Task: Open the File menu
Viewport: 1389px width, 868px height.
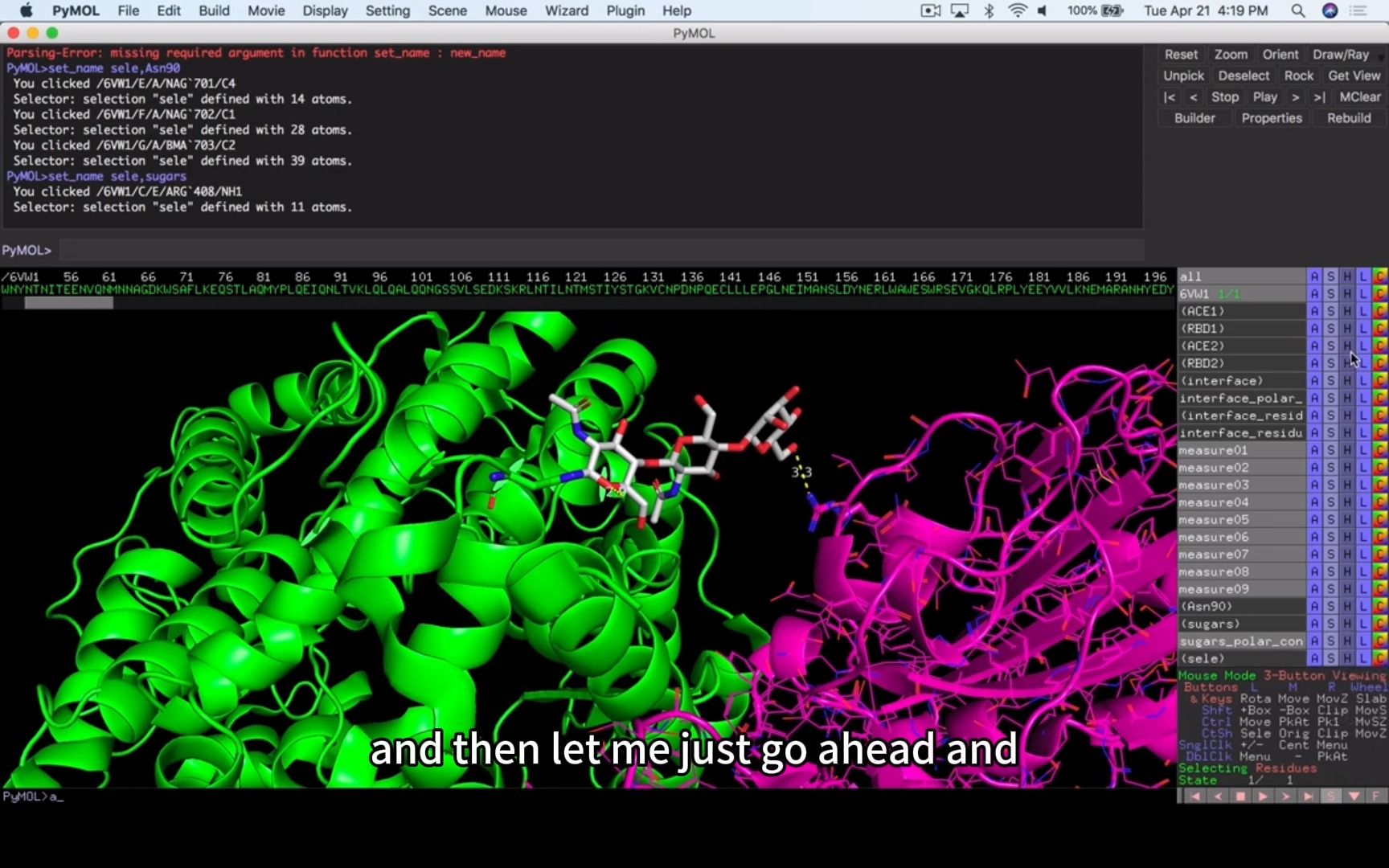Action: point(128,10)
